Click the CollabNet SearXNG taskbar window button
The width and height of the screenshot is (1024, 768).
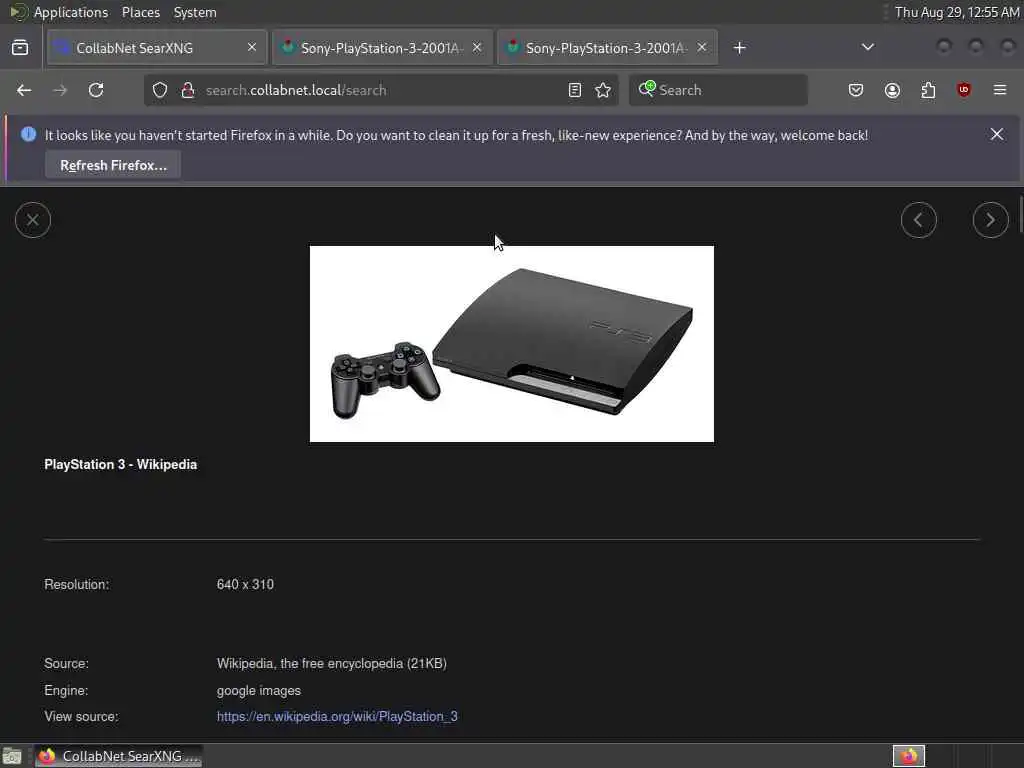pos(118,756)
